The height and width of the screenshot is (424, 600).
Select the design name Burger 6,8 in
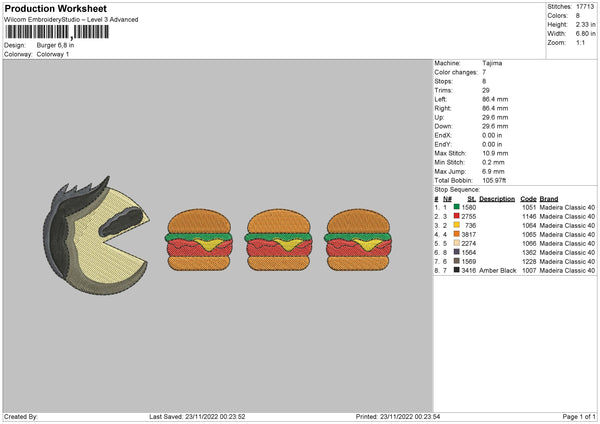(x=55, y=45)
